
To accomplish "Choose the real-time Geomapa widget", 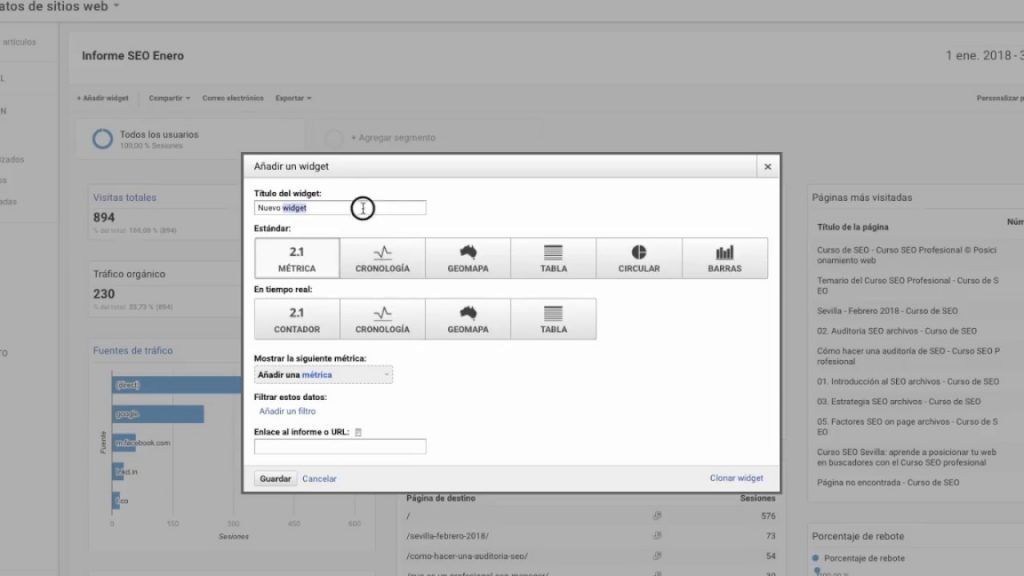I will pyautogui.click(x=468, y=319).
